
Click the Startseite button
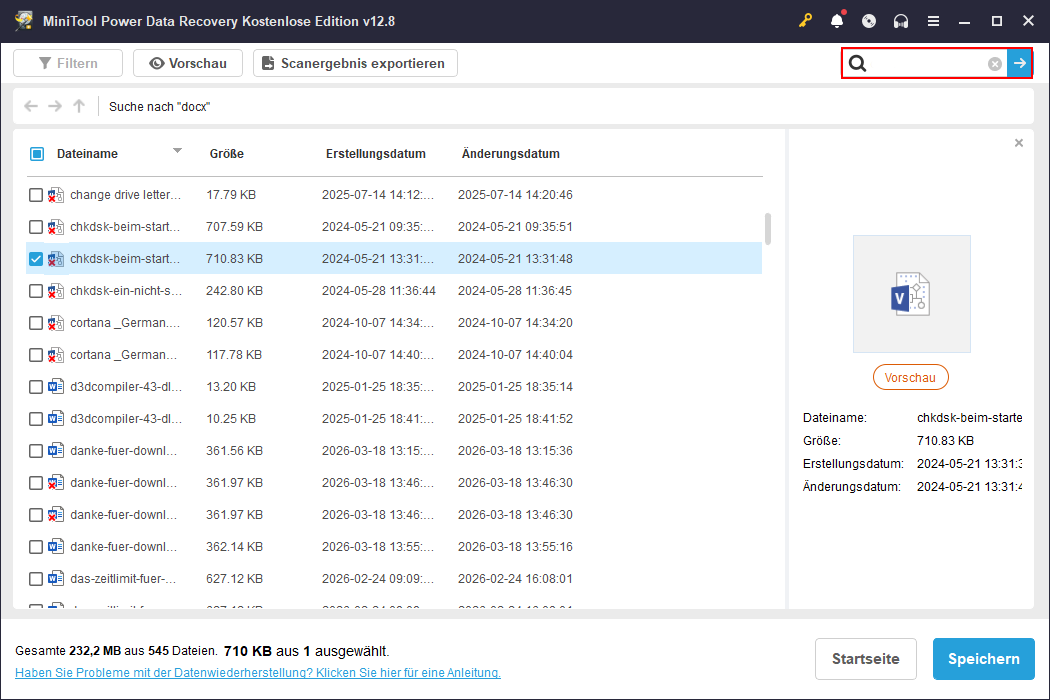pos(865,659)
